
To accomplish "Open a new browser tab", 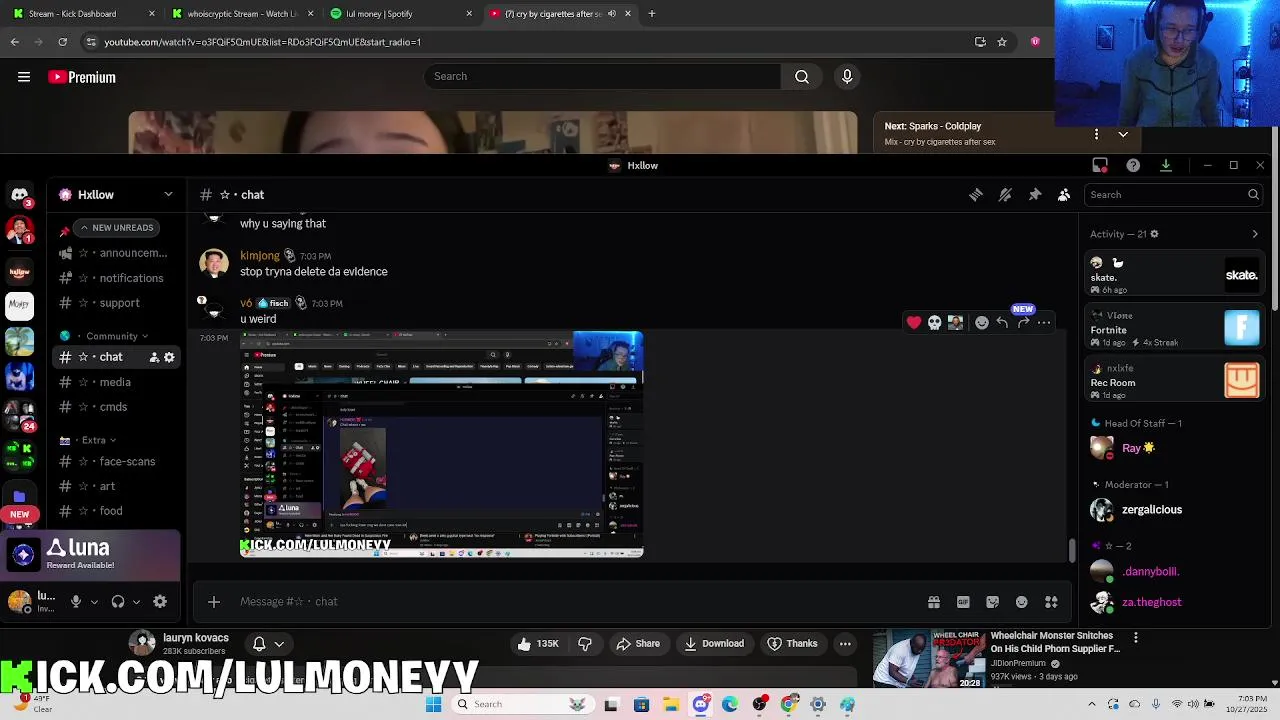I will pos(652,14).
